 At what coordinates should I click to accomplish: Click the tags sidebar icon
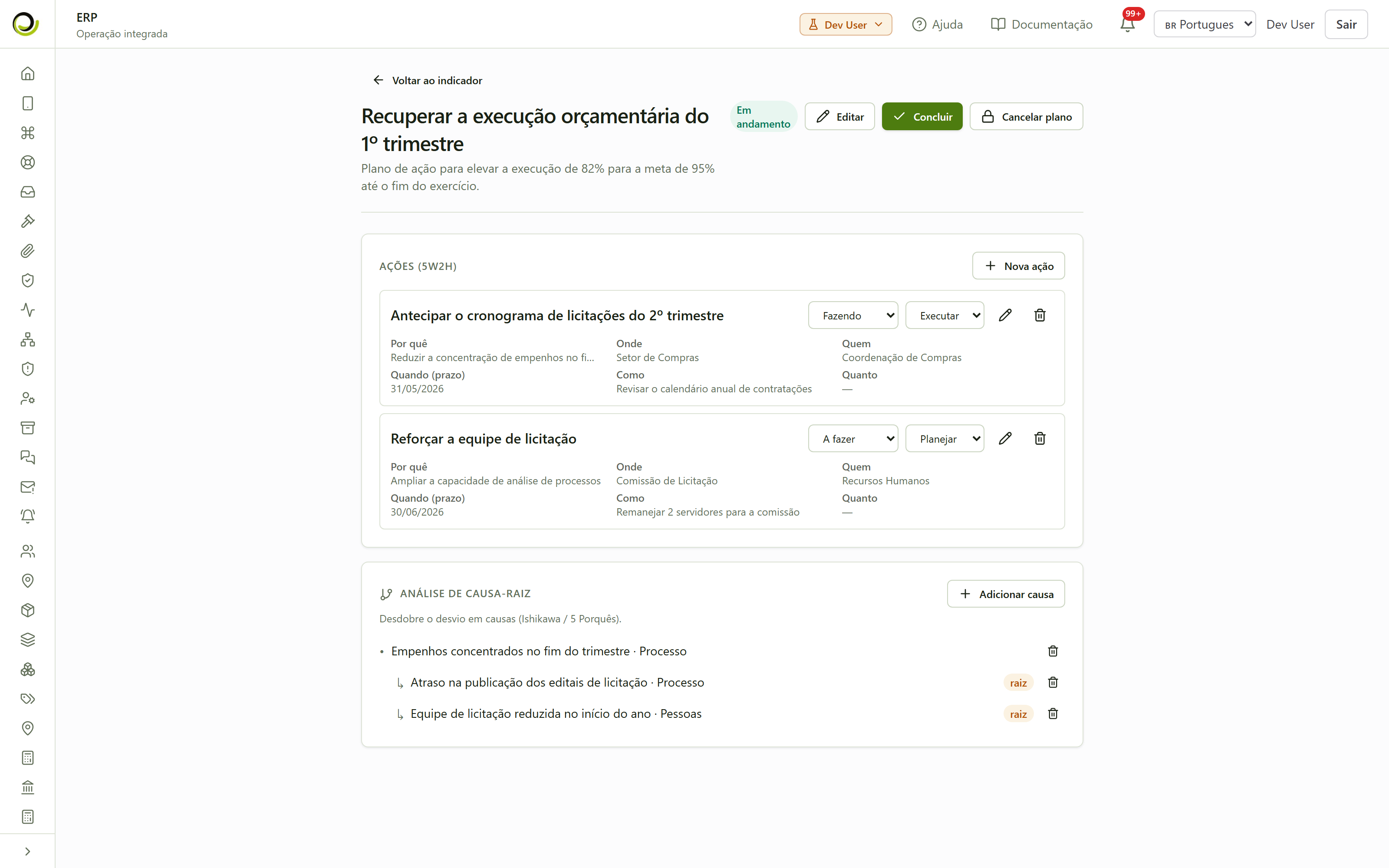pos(27,699)
